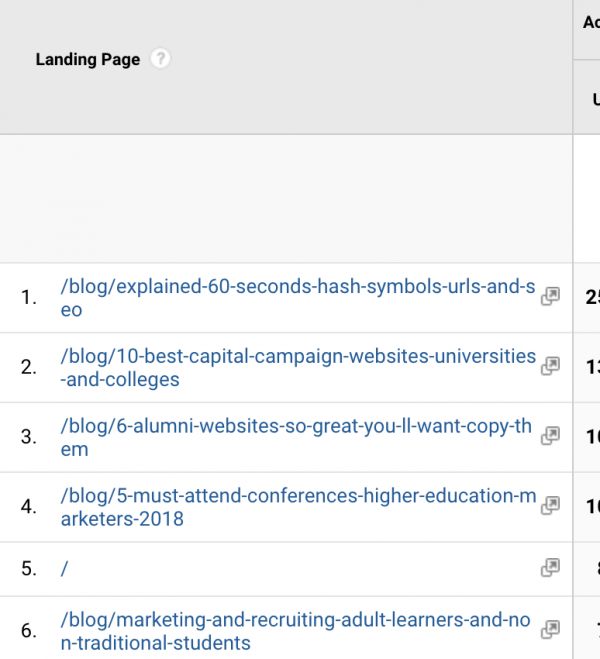Click external icon for adult-learners blog row

[x=549, y=629]
